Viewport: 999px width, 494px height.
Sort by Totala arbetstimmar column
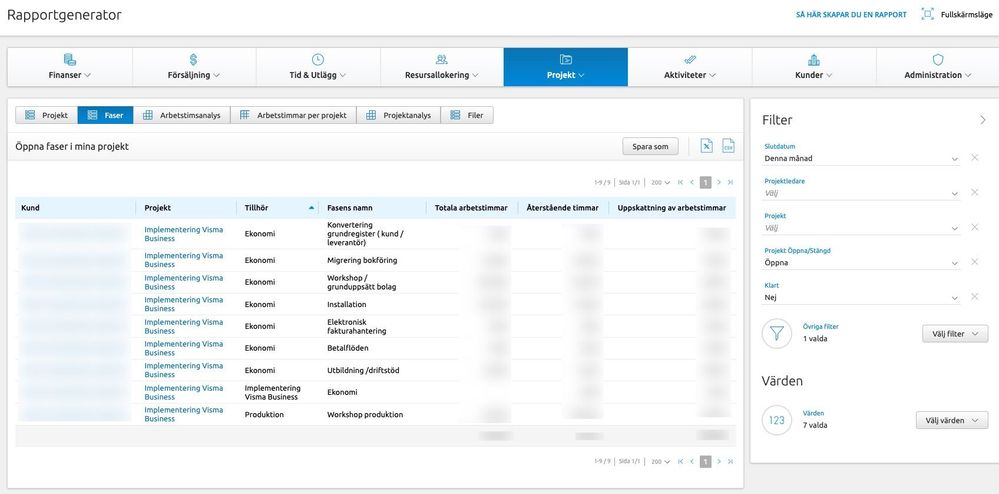pyautogui.click(x=472, y=208)
